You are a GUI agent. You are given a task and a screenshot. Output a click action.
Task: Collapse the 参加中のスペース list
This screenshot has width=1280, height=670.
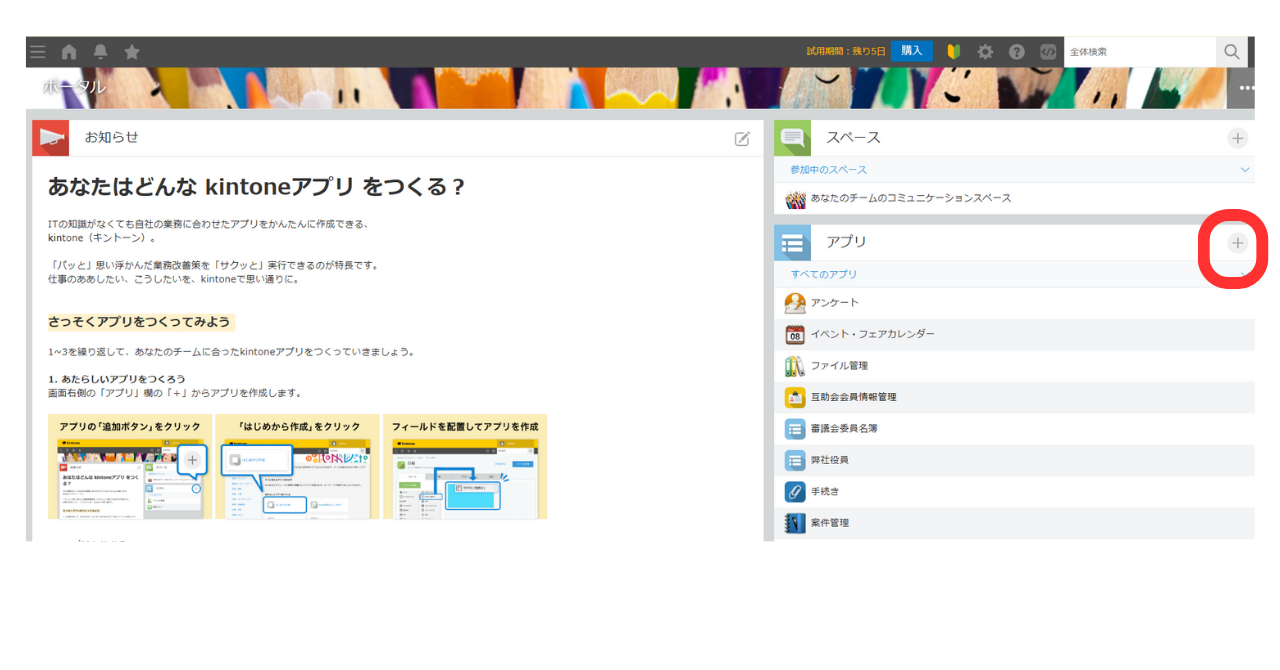coord(1245,169)
